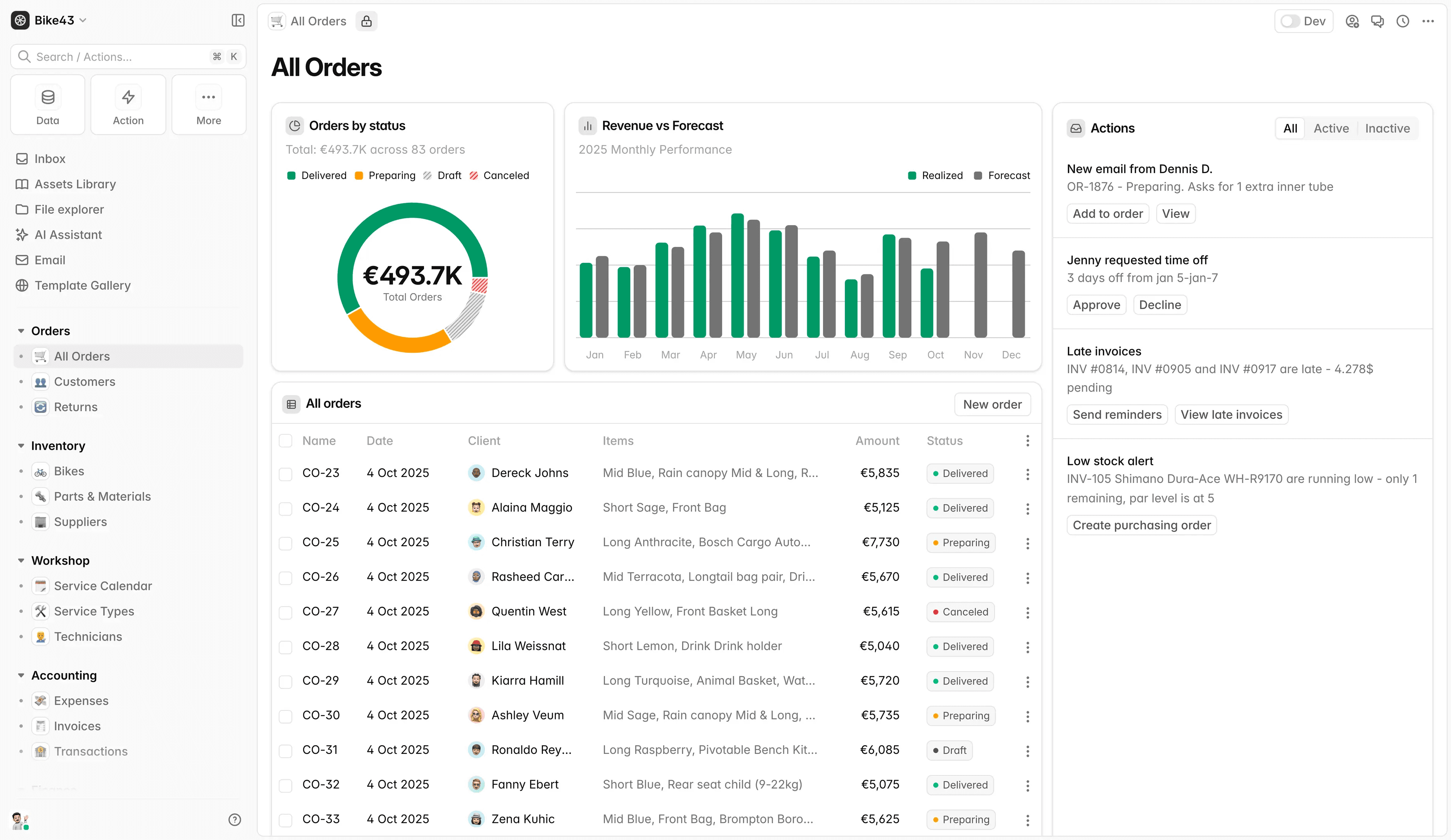Image resolution: width=1451 pixels, height=840 pixels.
Task: Click the Revenue vs Forecast bar icon
Action: pyautogui.click(x=587, y=125)
